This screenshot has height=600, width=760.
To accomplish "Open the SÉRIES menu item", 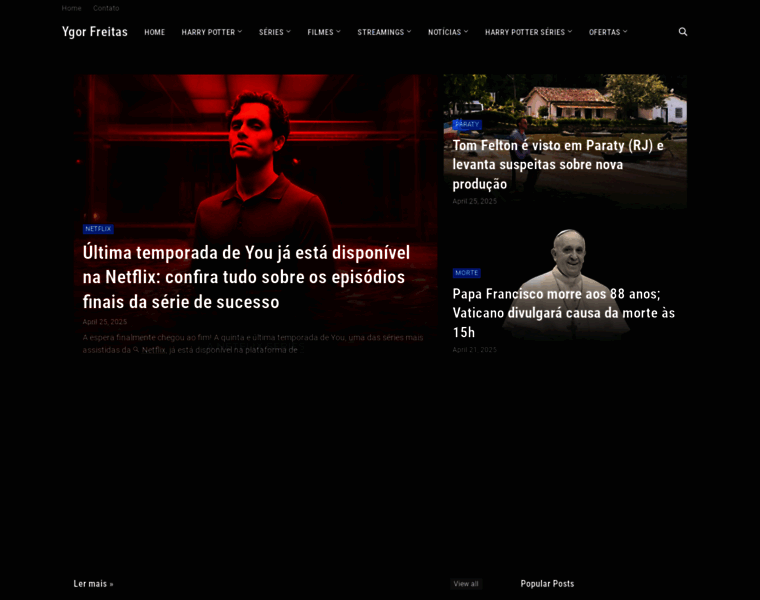I will pos(271,32).
